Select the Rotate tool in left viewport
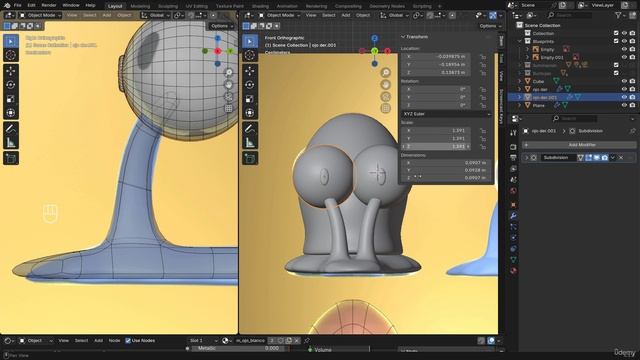 tap(11, 85)
